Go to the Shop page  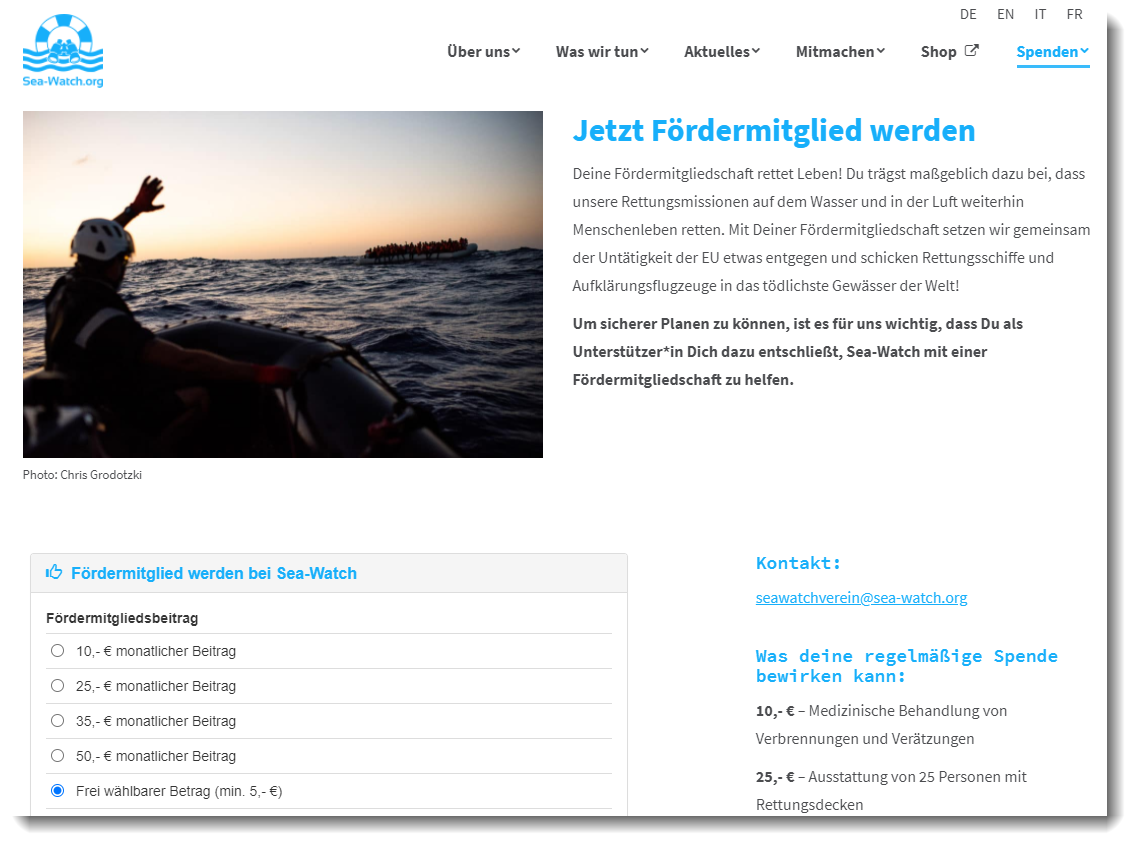[x=938, y=52]
